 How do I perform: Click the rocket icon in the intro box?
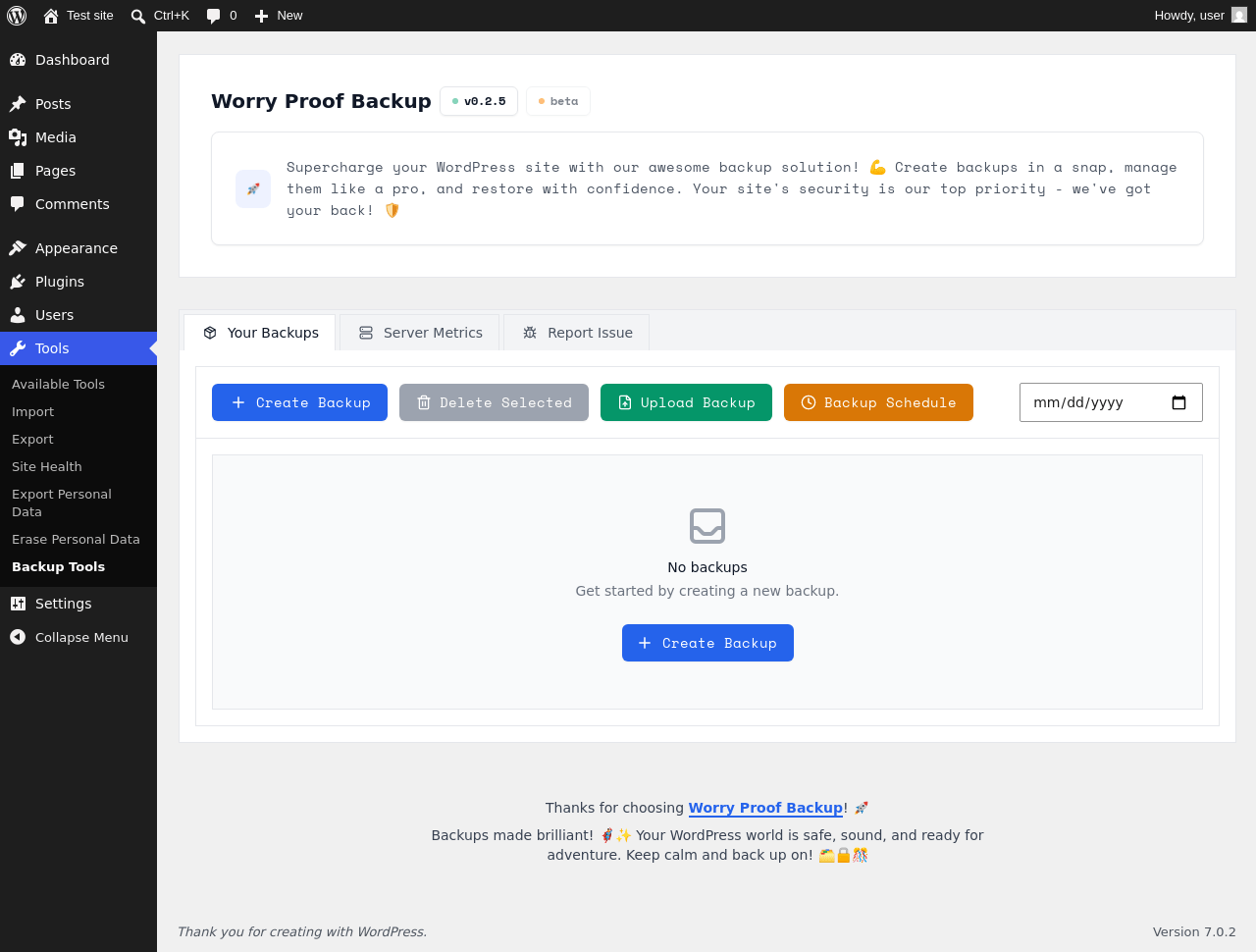pyautogui.click(x=253, y=188)
